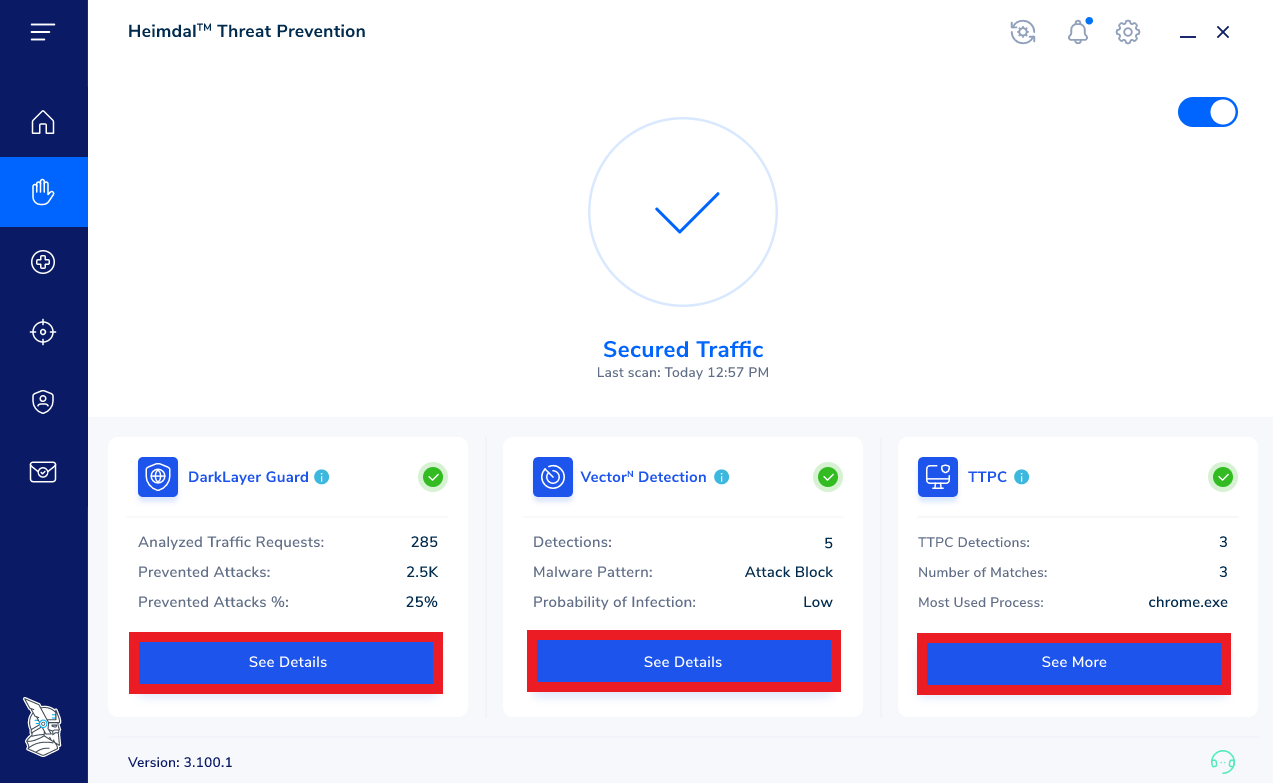Click the TTPC card title
Screen dimensions: 1273x783
[x=988, y=477]
